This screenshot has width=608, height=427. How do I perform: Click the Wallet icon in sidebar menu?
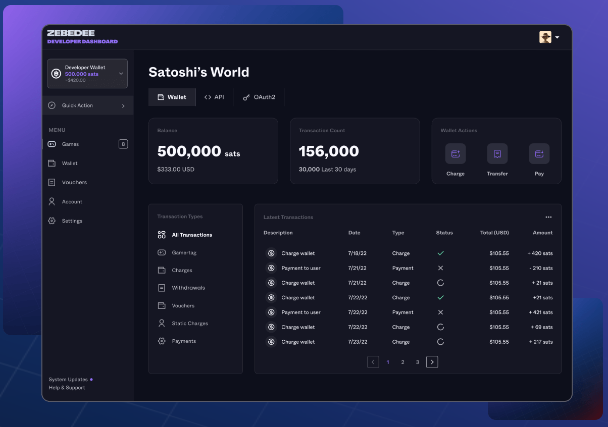click(x=52, y=163)
